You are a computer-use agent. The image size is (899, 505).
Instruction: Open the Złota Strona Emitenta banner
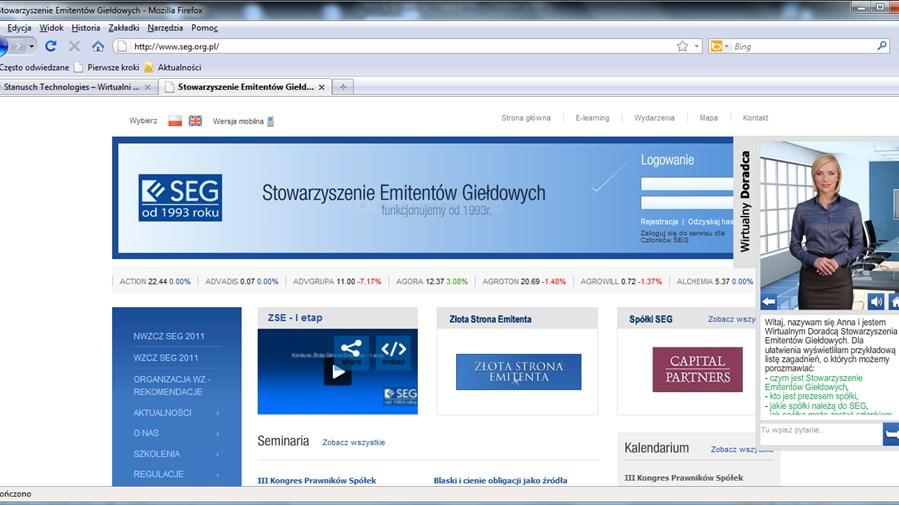point(518,372)
